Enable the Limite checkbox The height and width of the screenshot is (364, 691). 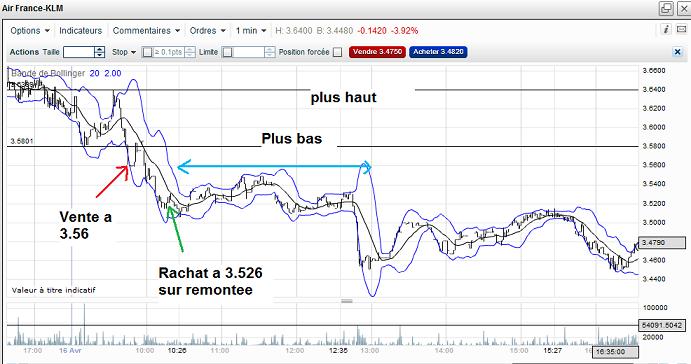(x=227, y=52)
